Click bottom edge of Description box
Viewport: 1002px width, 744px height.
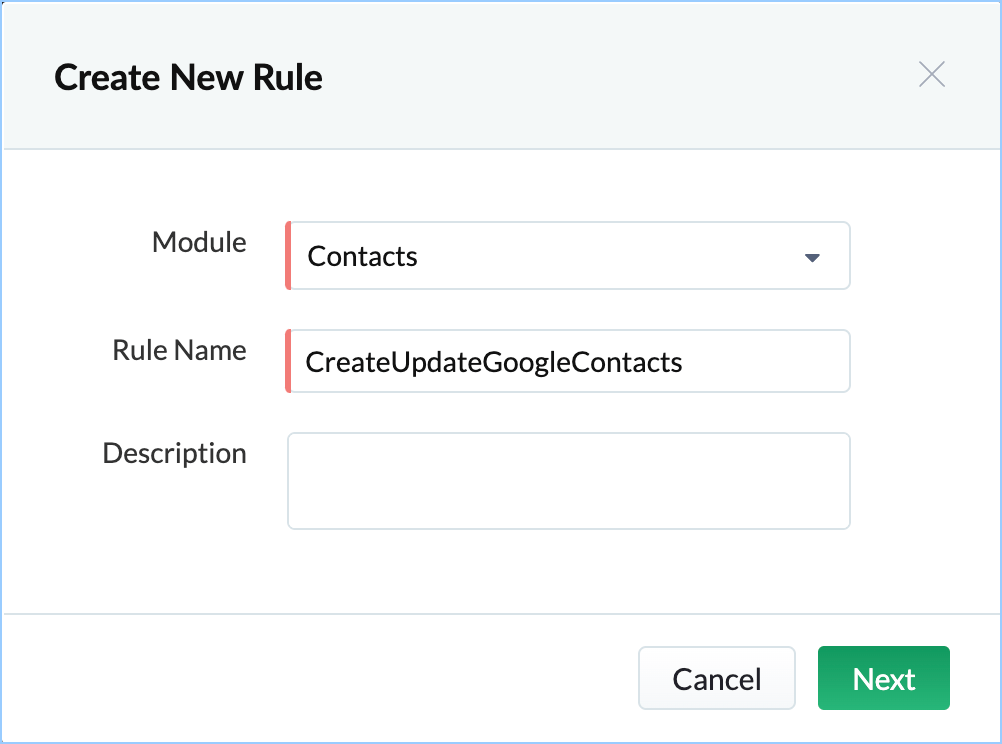pos(568,527)
